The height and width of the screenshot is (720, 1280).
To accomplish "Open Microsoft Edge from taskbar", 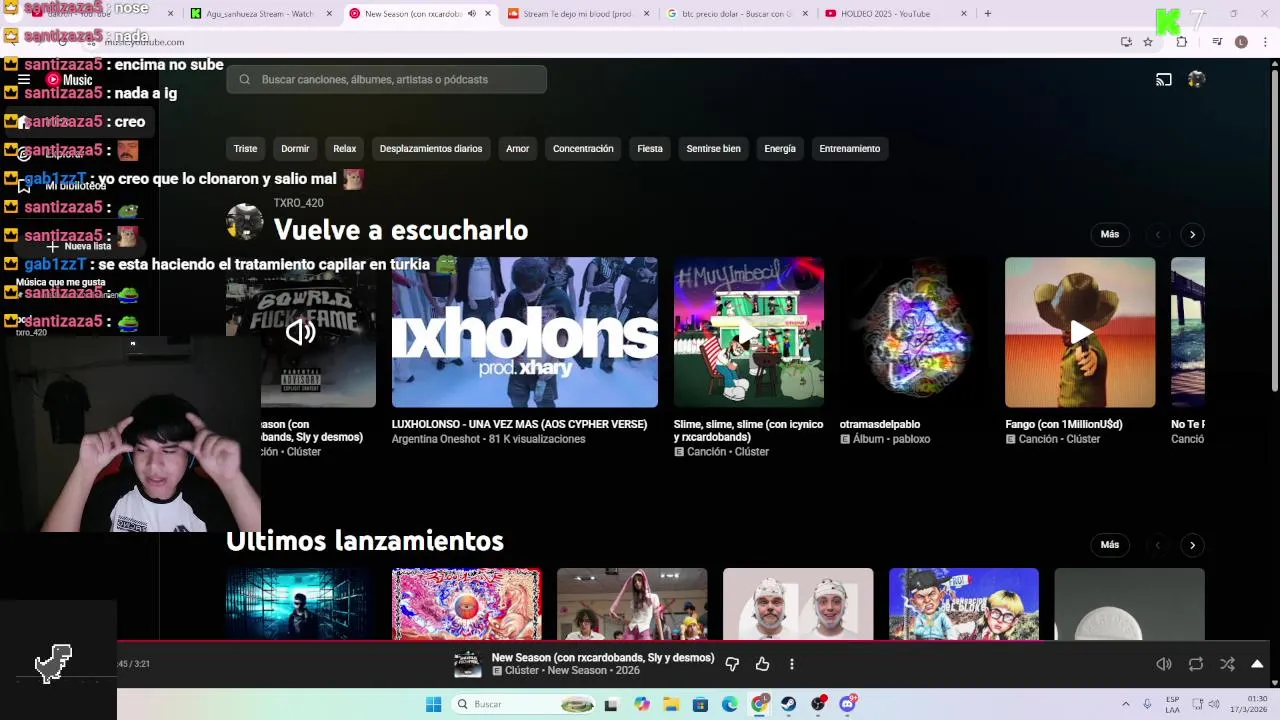I will click(x=730, y=704).
